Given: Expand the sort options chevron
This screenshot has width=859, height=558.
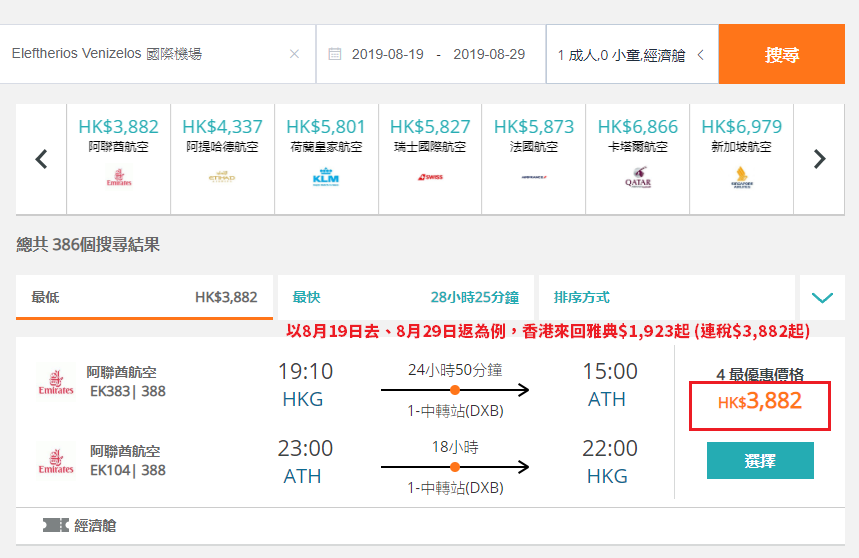Looking at the screenshot, I should pyautogui.click(x=822, y=297).
